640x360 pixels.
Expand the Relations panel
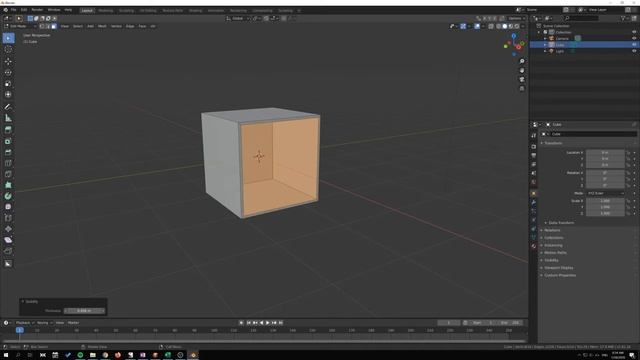(x=552, y=230)
